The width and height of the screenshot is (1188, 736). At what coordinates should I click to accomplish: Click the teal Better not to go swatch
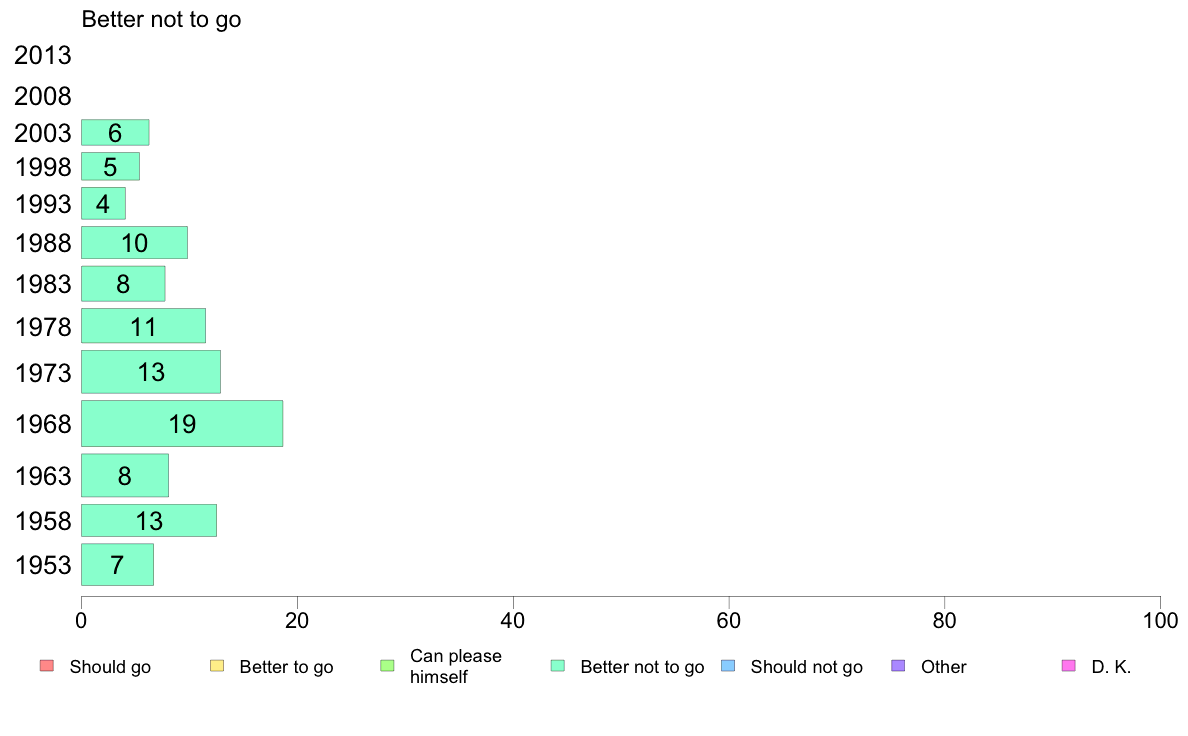tap(558, 666)
